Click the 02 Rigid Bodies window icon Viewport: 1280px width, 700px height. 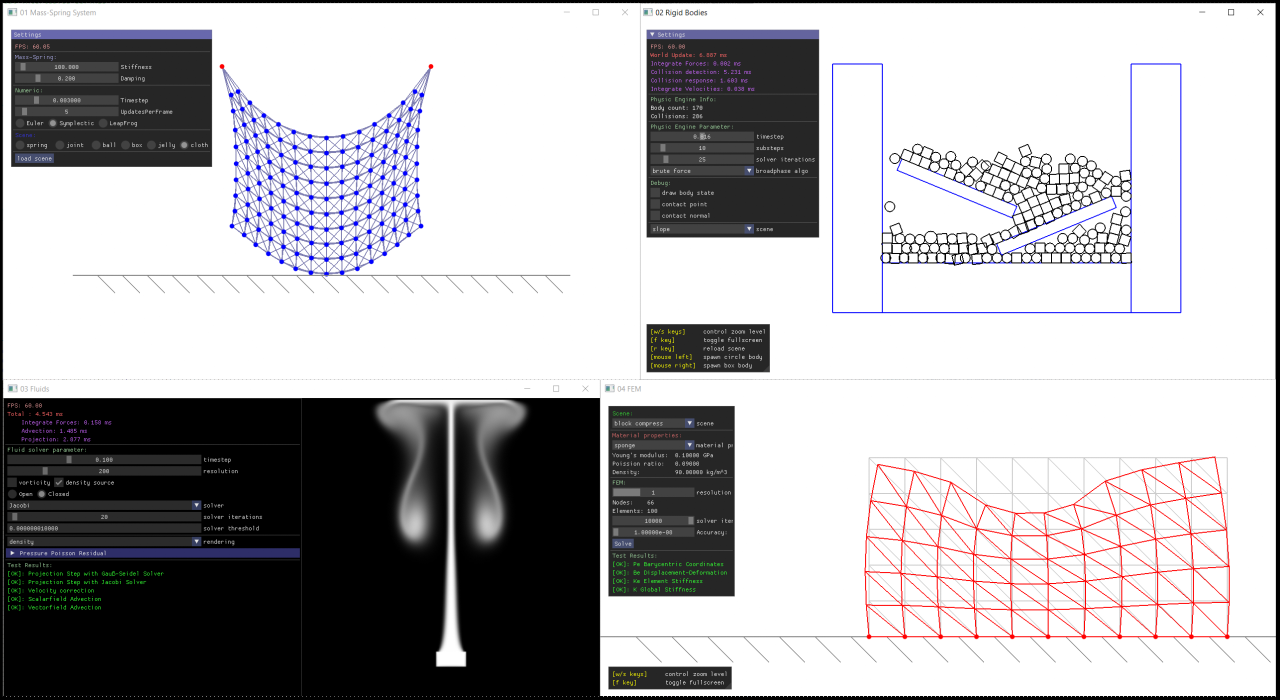click(x=650, y=12)
